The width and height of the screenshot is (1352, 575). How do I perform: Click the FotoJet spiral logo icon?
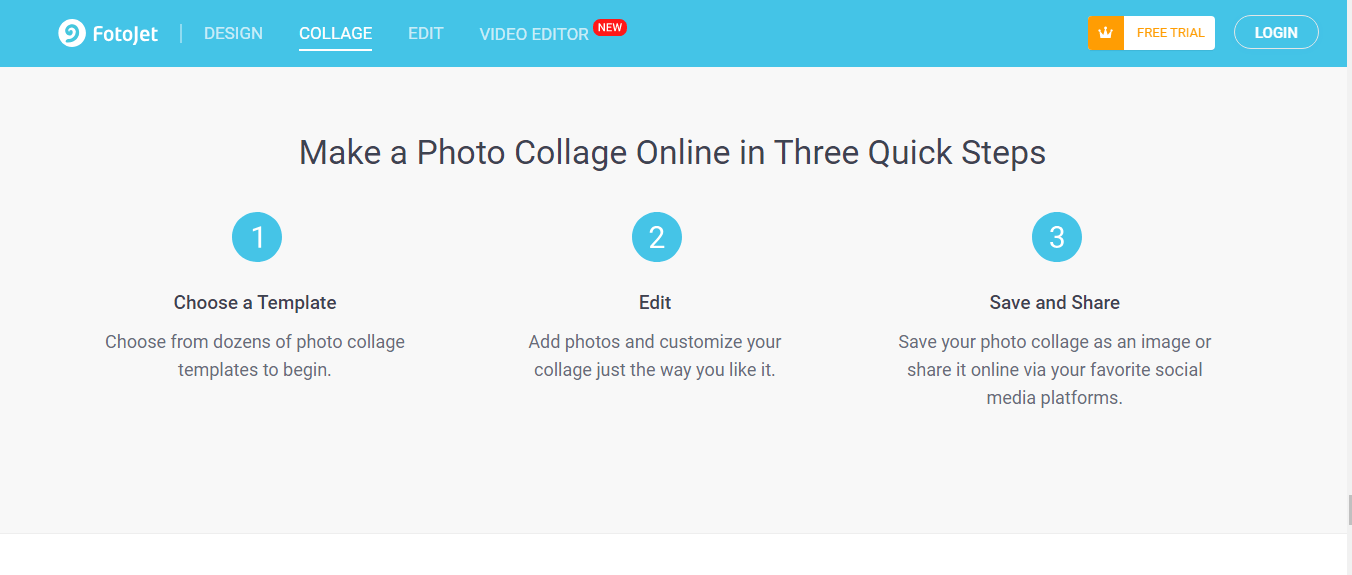point(72,33)
